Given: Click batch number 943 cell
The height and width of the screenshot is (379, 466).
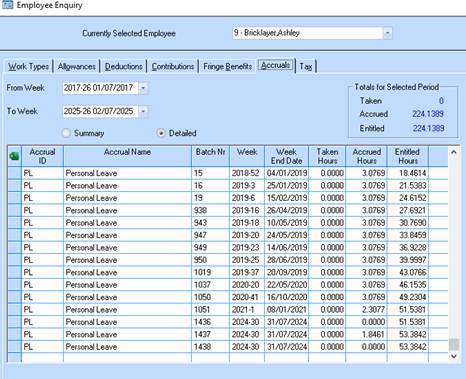Looking at the screenshot, I should click(x=210, y=223).
